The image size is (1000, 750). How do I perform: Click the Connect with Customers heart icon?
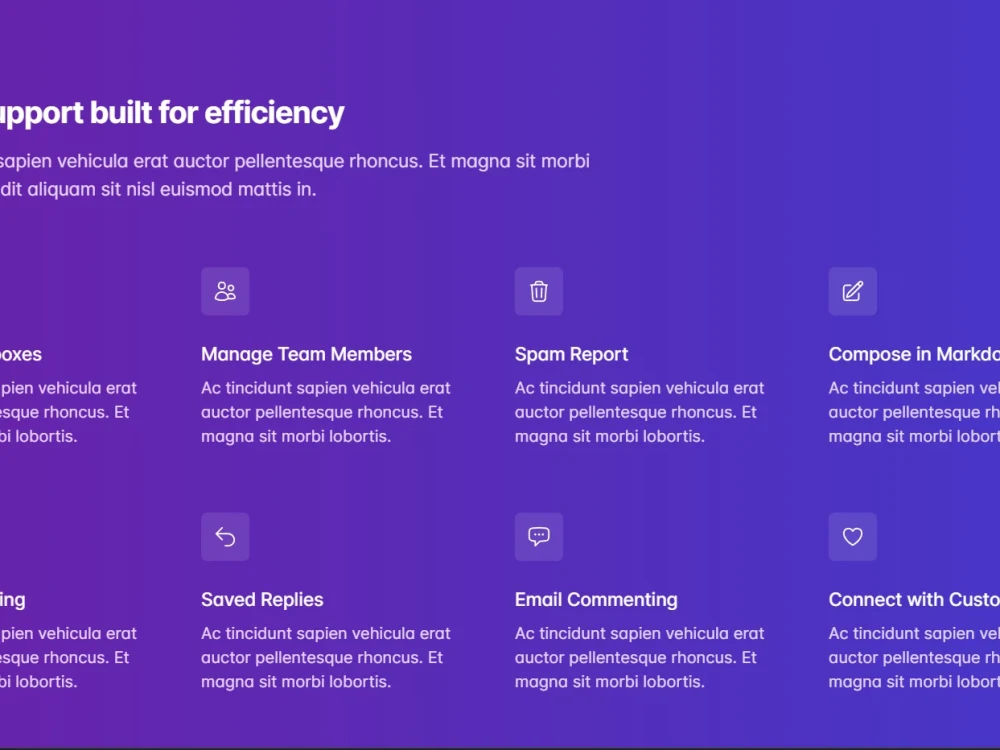tap(853, 537)
